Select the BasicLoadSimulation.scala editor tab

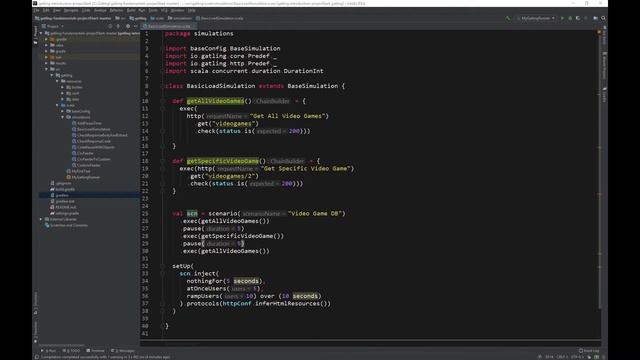169,26
